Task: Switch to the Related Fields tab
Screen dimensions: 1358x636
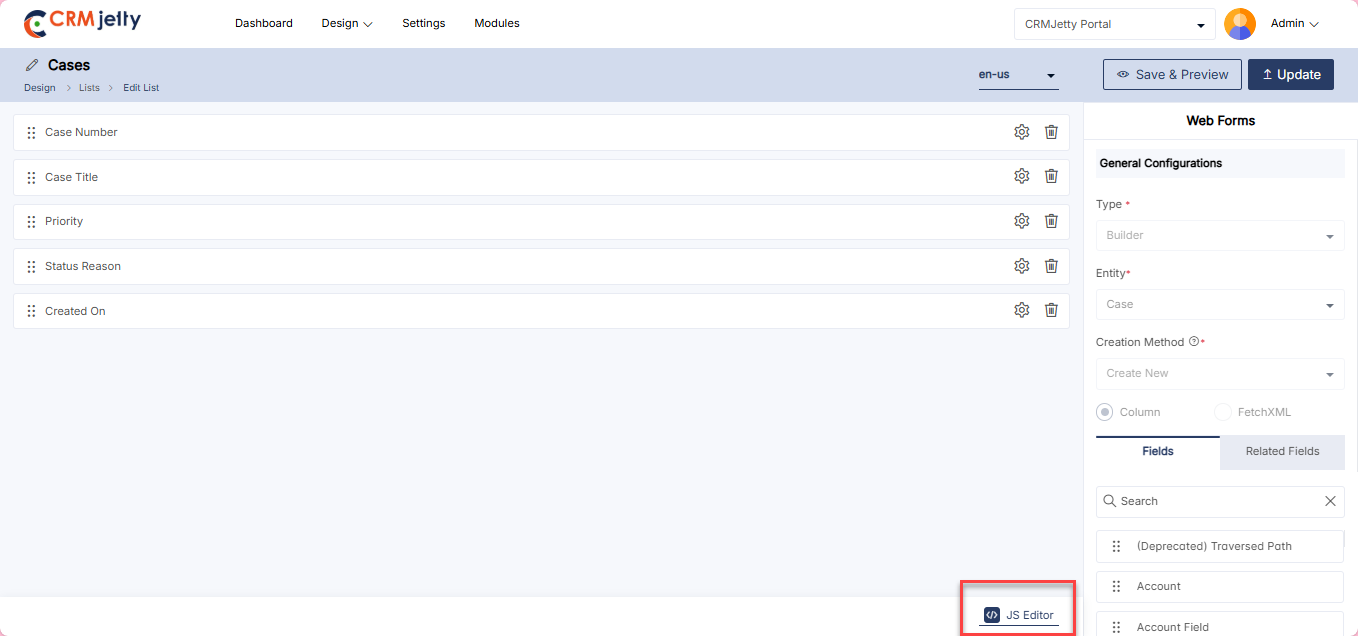Action: tap(1282, 451)
